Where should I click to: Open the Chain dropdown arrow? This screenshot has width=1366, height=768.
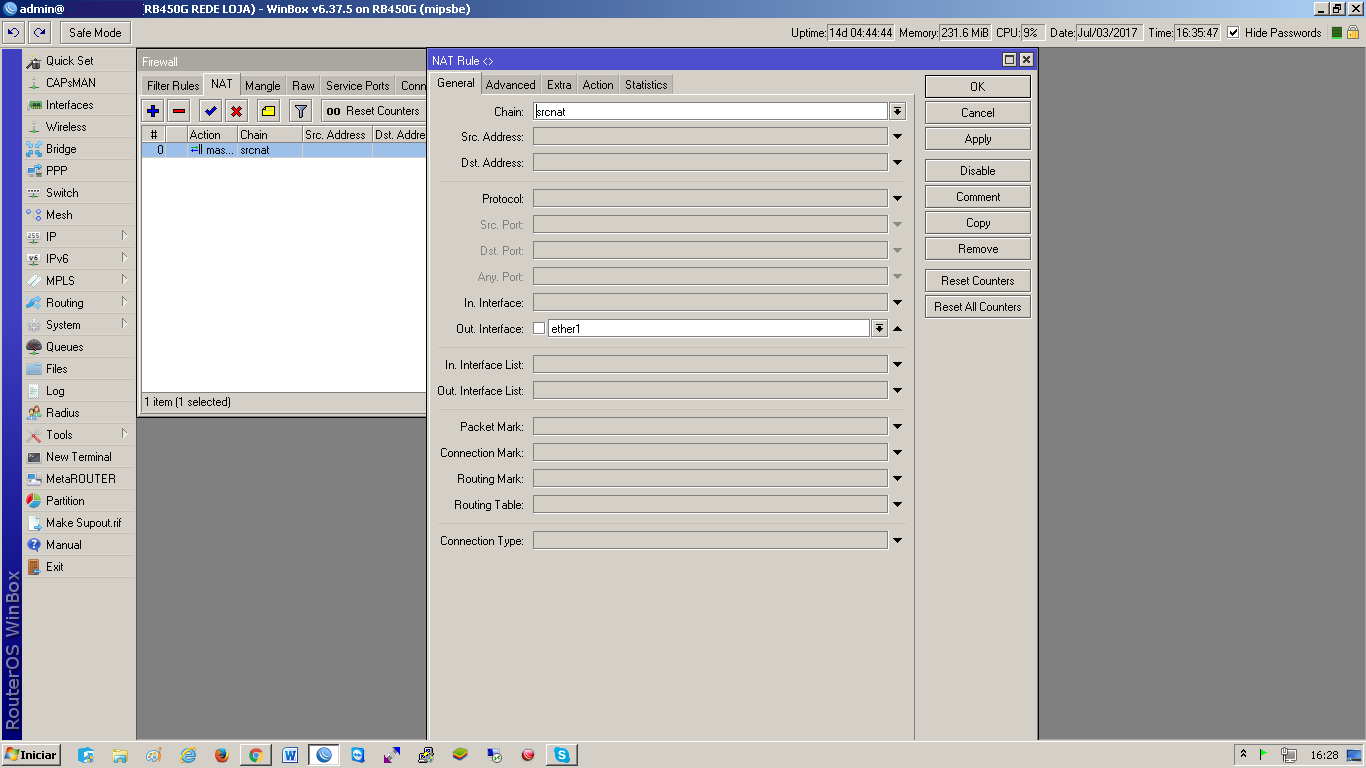pyautogui.click(x=897, y=111)
